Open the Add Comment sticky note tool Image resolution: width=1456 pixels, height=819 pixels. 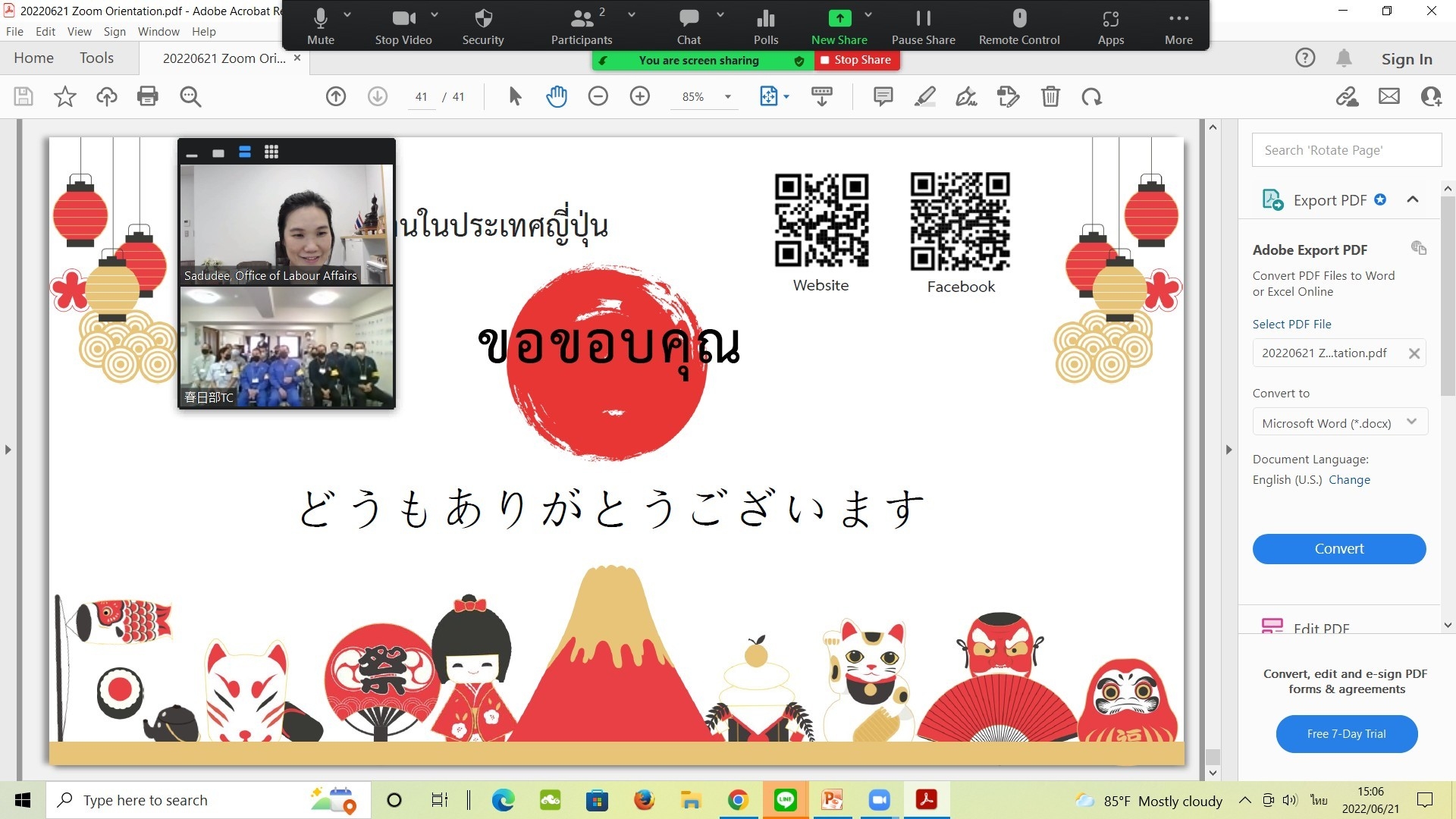click(x=883, y=96)
